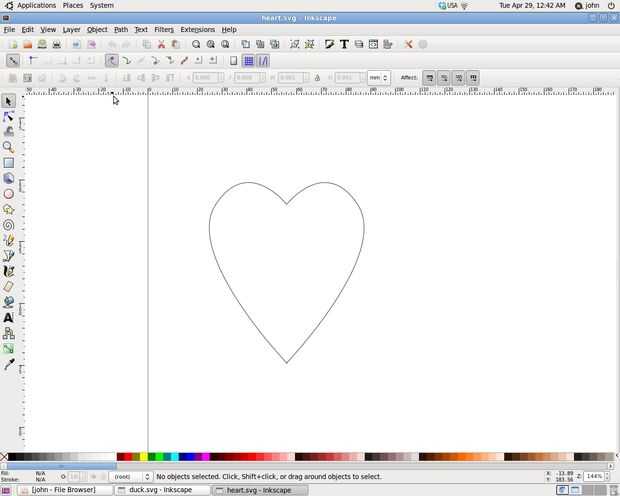Open the Text and Font dialog
This screenshot has width=620, height=496.
[x=344, y=44]
